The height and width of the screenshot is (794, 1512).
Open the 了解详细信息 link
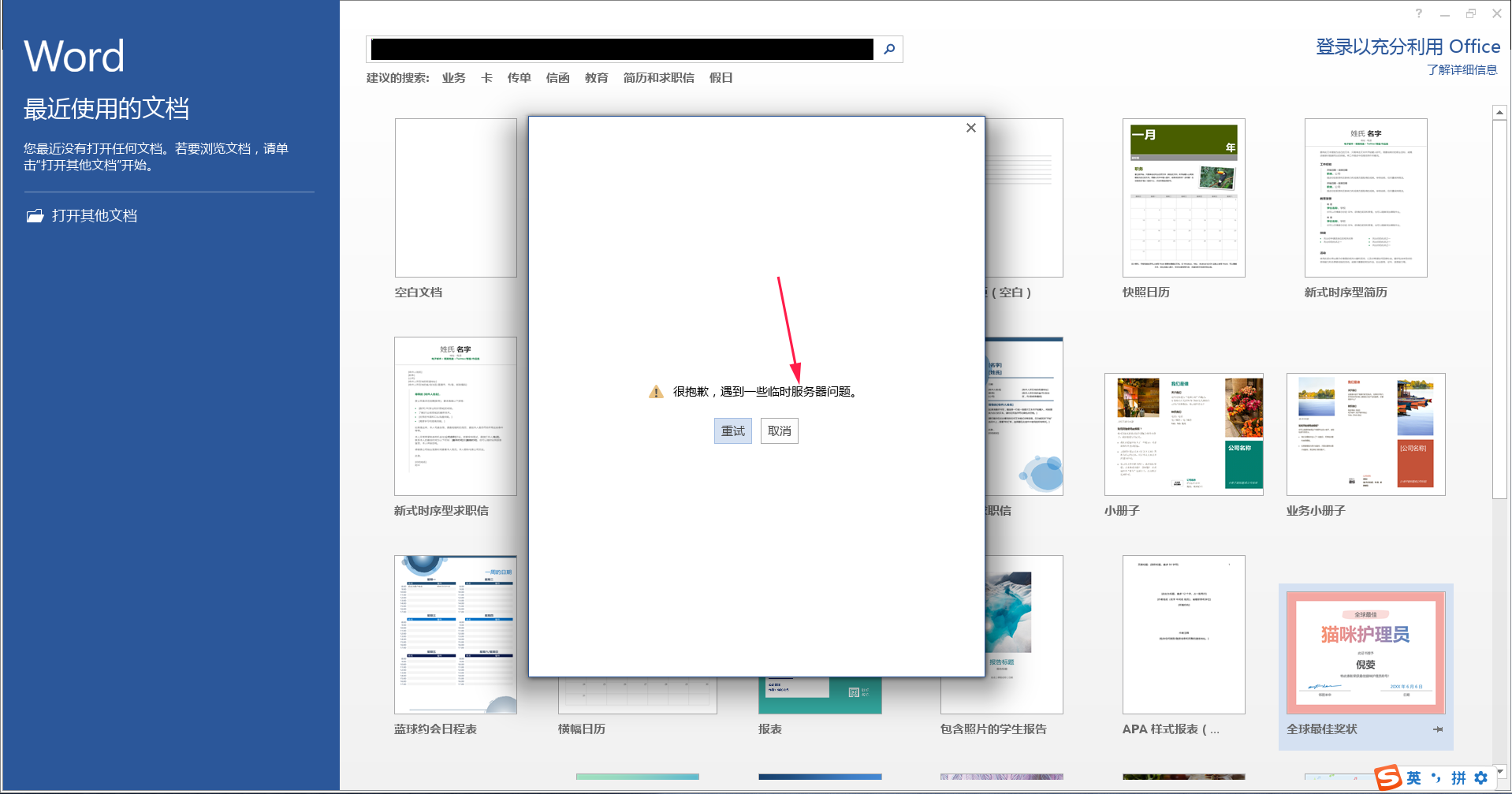(1462, 69)
